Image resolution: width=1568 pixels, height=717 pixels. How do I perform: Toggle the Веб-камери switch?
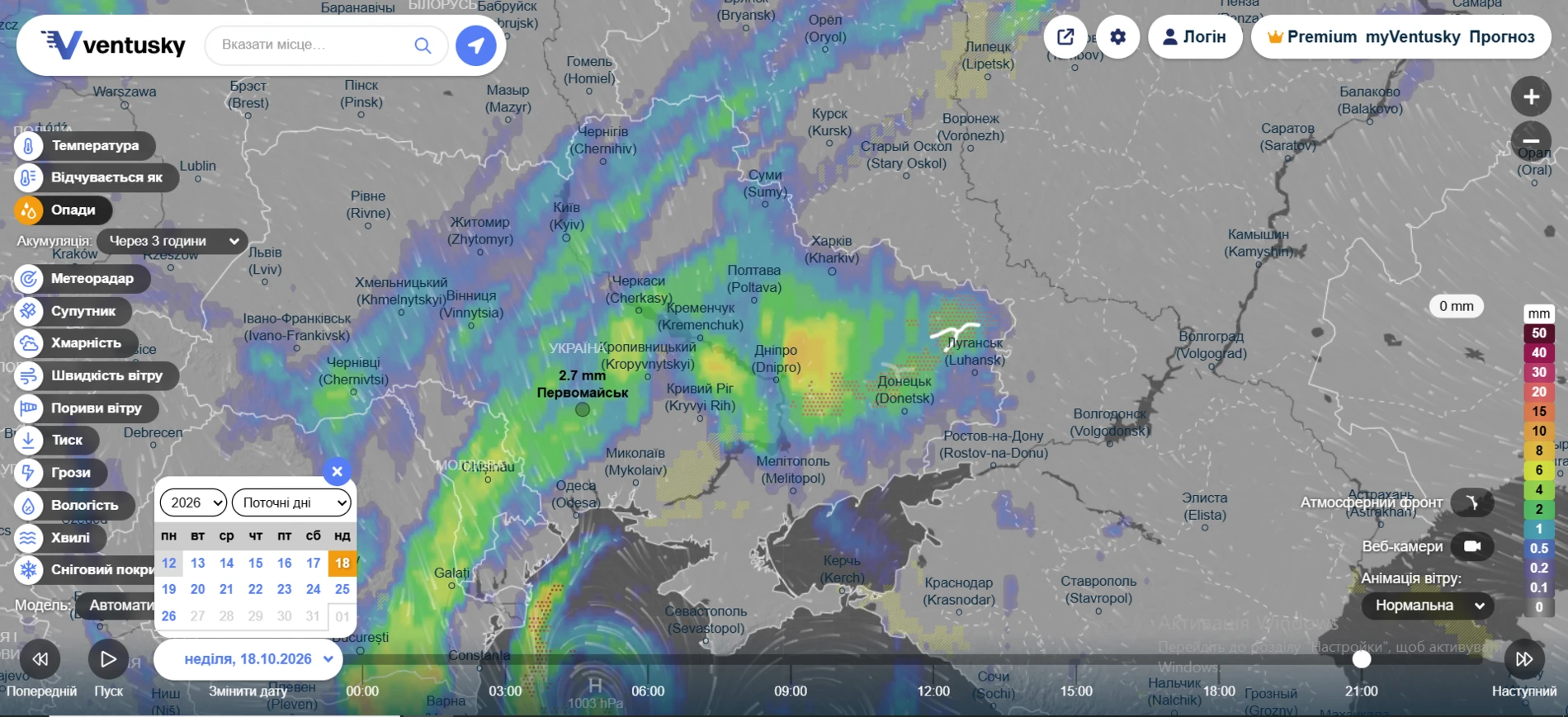pyautogui.click(x=1472, y=546)
